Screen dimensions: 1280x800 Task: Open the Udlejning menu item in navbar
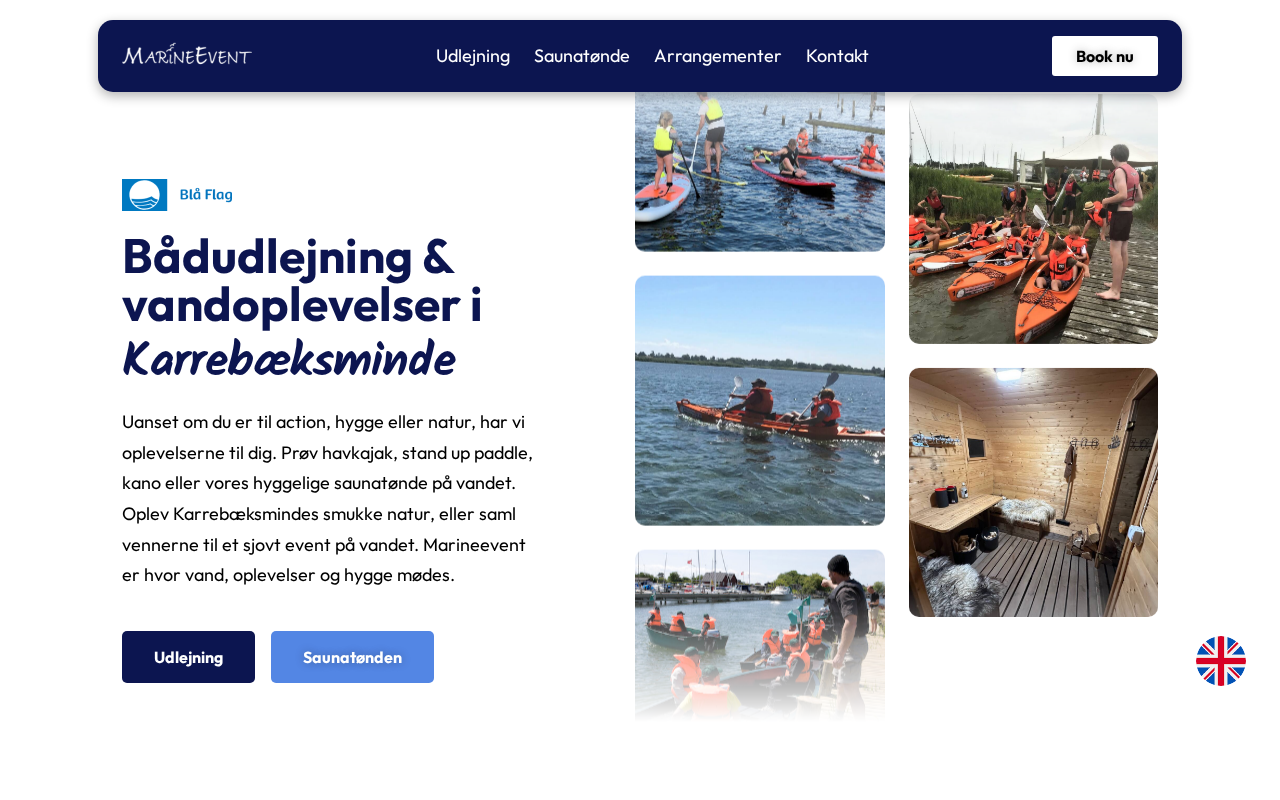tap(473, 56)
